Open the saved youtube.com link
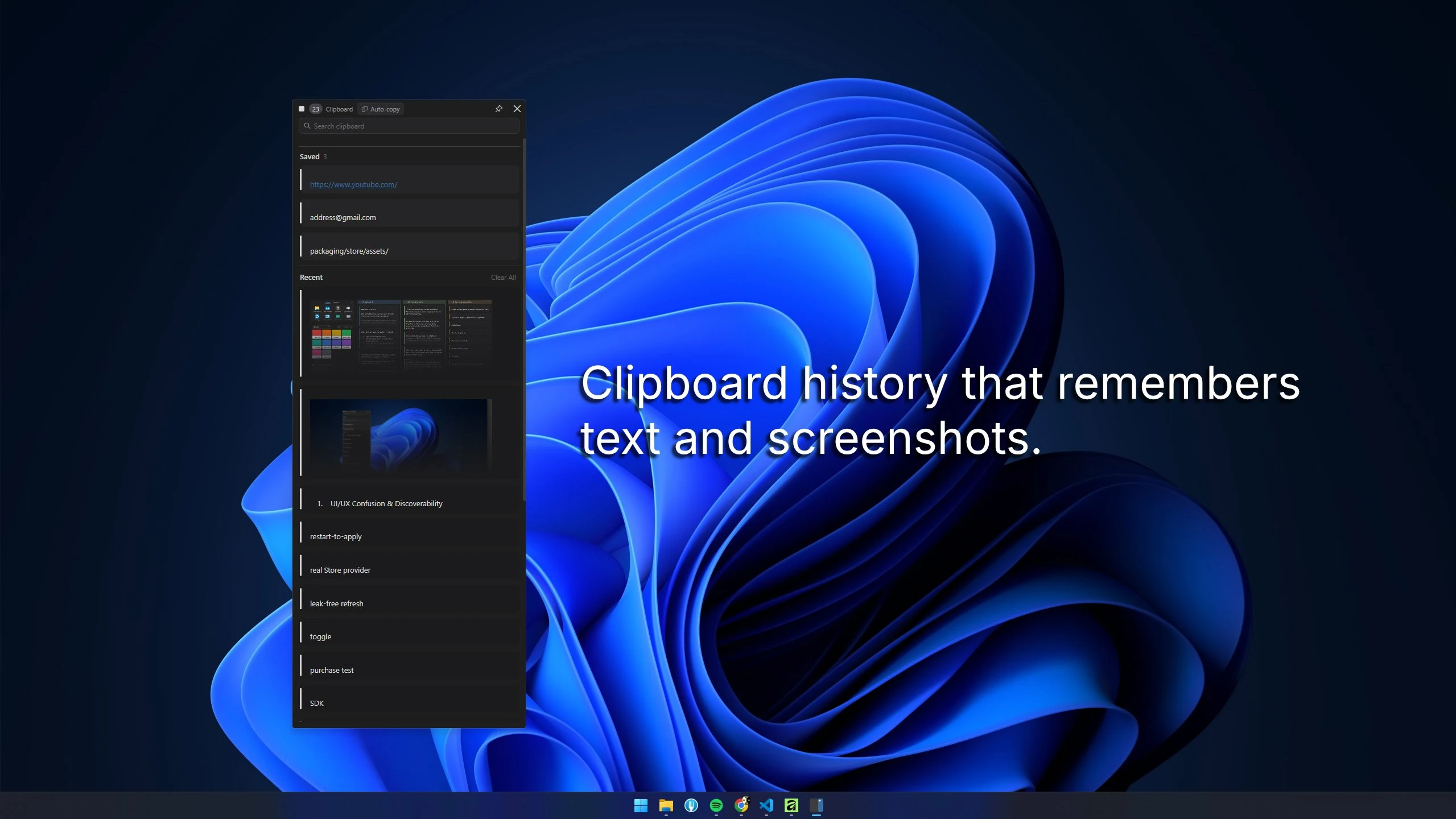 (353, 184)
